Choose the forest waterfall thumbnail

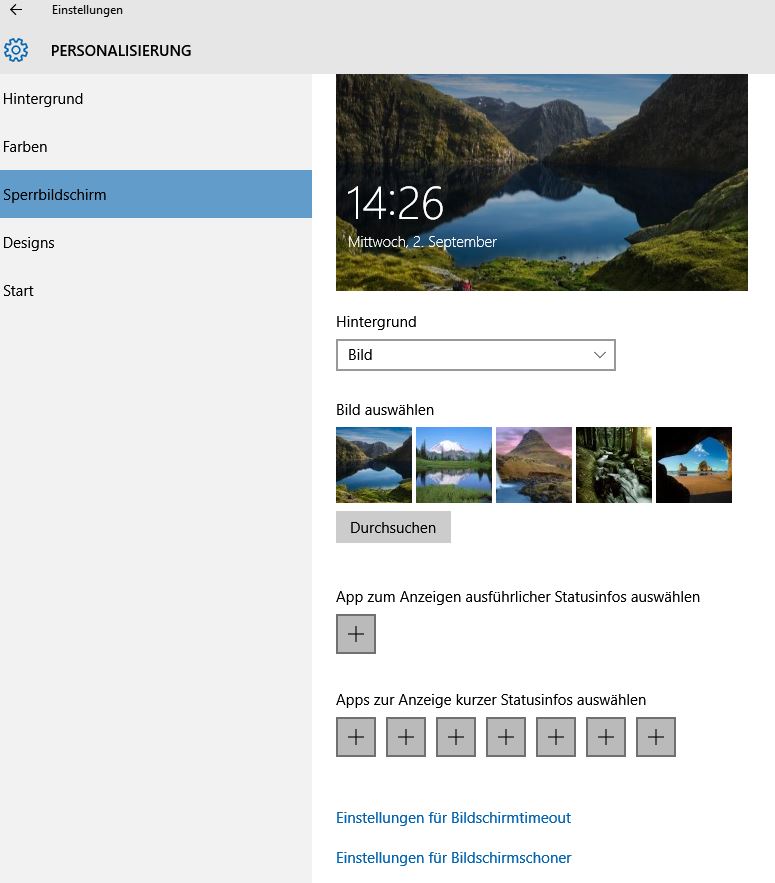pos(614,465)
